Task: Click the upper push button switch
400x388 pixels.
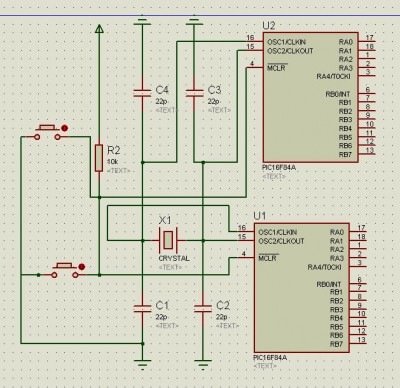Action: [x=48, y=133]
